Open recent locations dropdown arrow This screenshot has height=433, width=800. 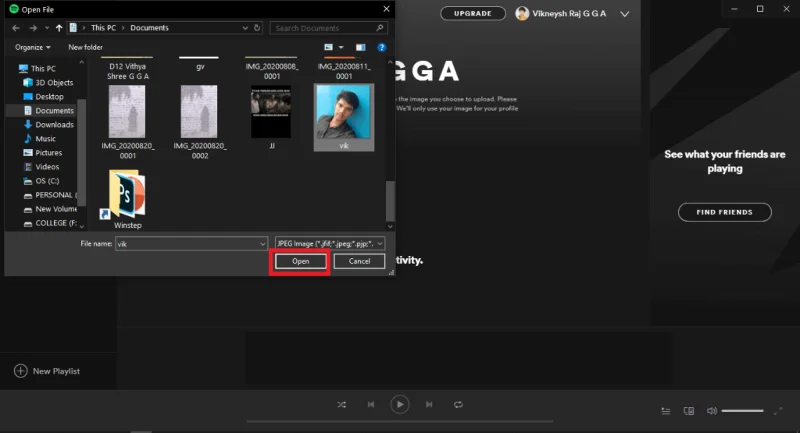(46, 28)
